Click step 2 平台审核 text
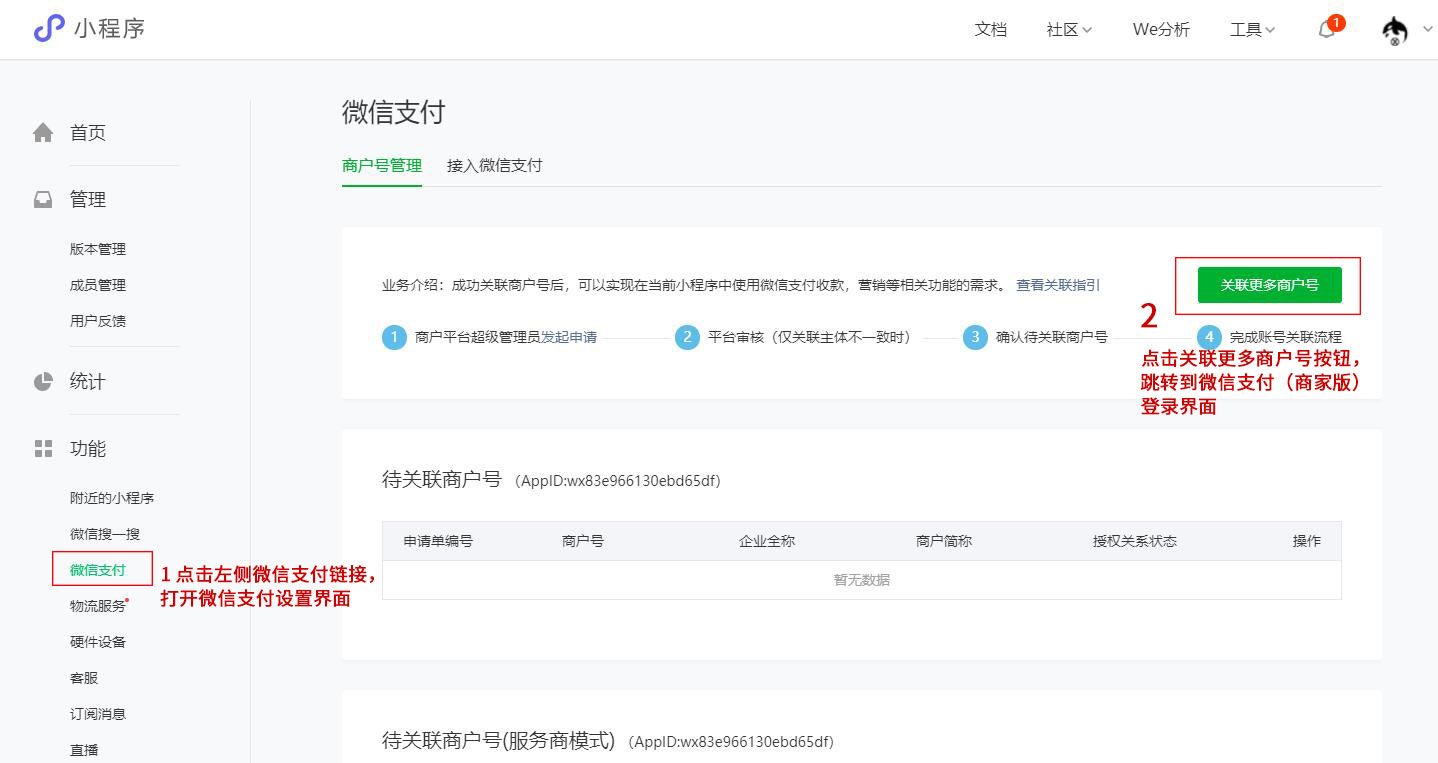 812,337
